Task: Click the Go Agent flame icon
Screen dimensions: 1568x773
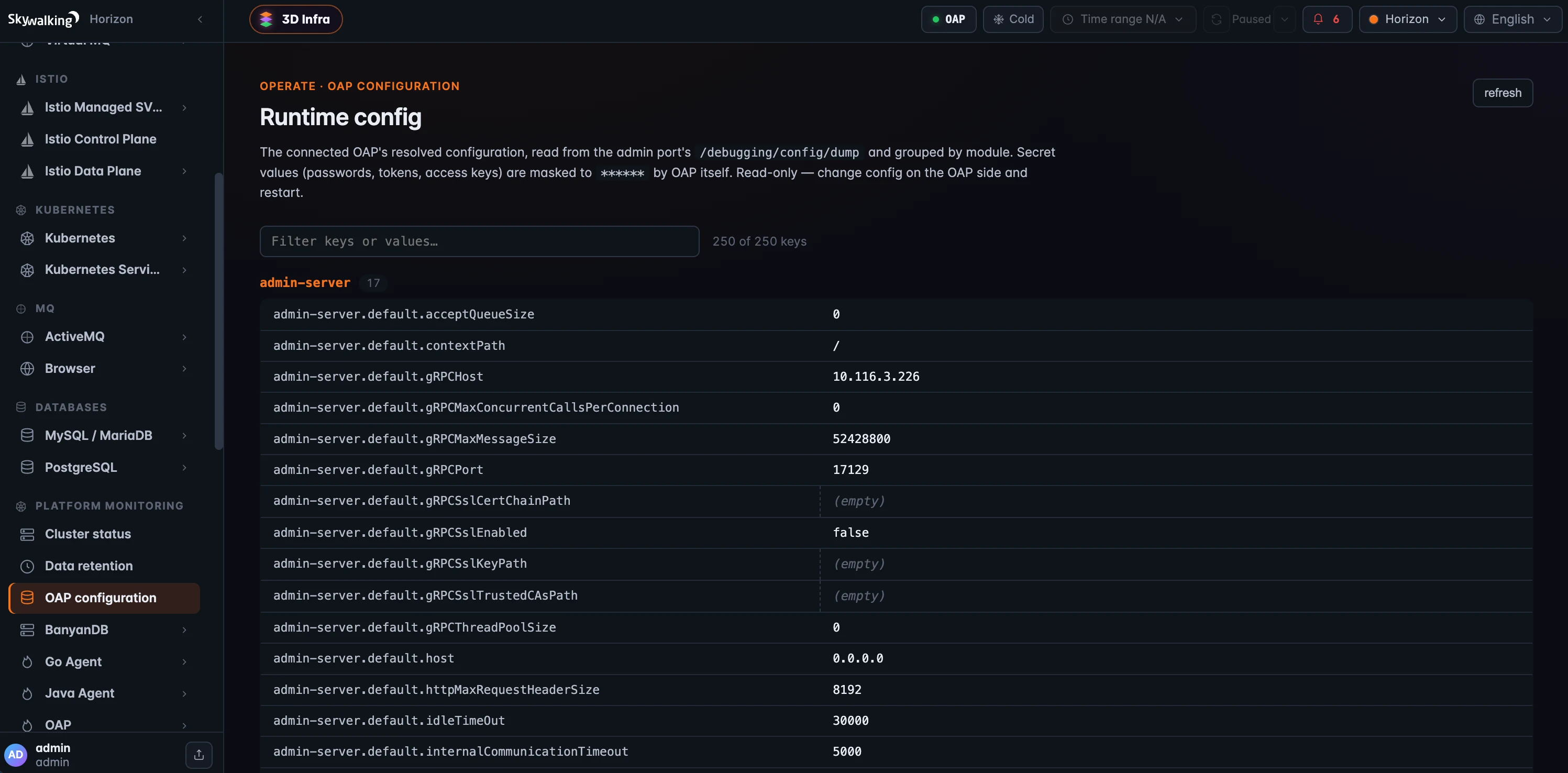Action: 27,662
